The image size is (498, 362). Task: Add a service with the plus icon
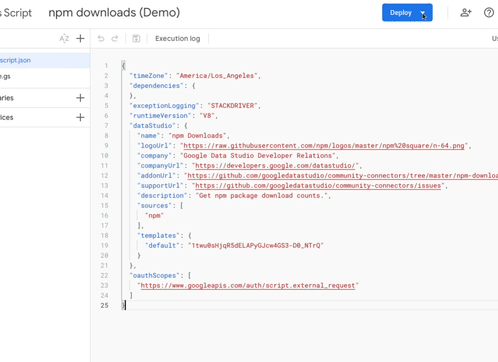click(x=80, y=117)
